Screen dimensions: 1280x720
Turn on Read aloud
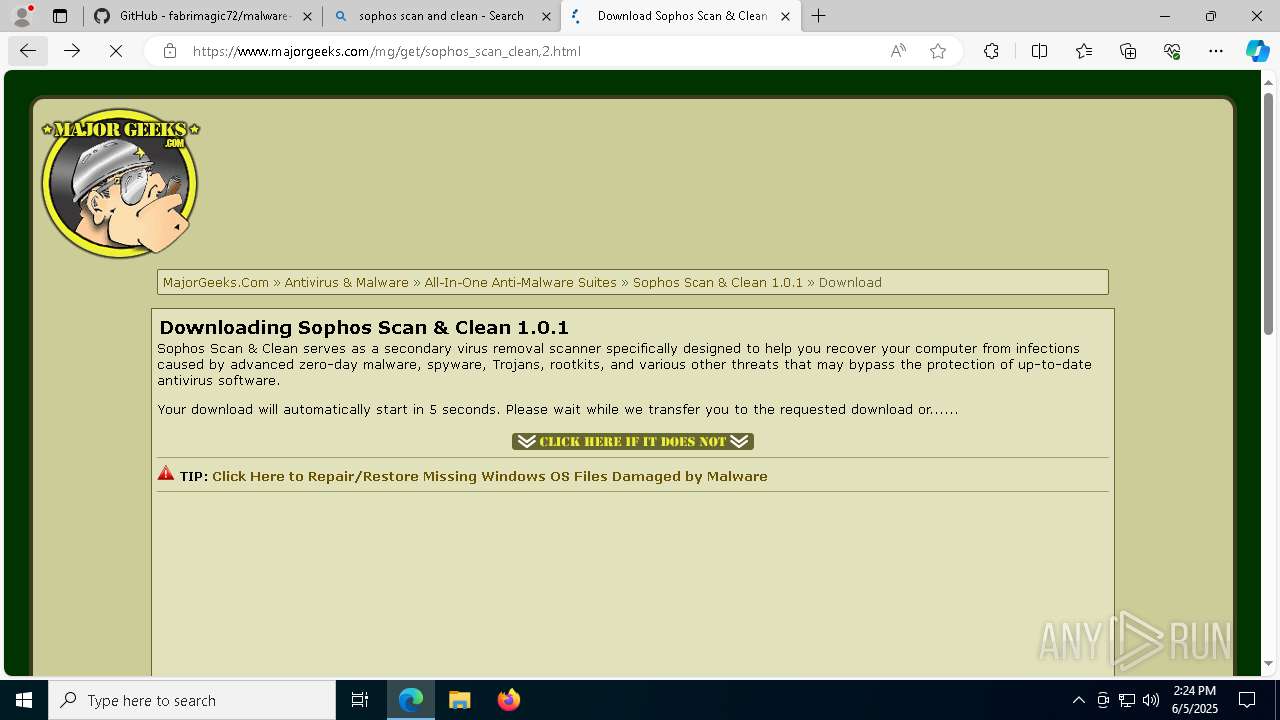coord(898,51)
